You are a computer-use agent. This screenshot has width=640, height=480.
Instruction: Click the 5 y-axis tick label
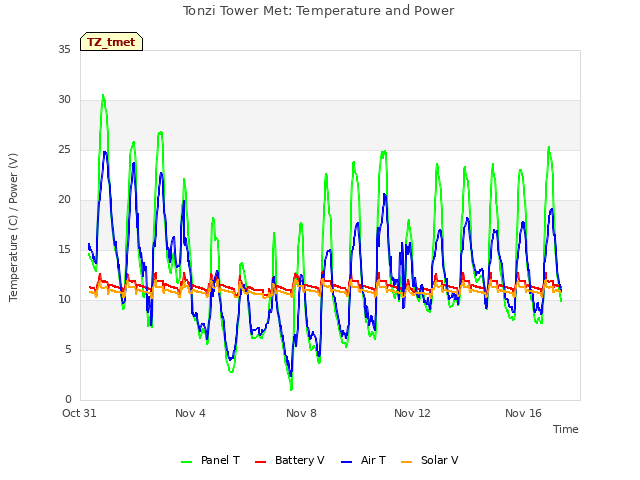tap(68, 349)
